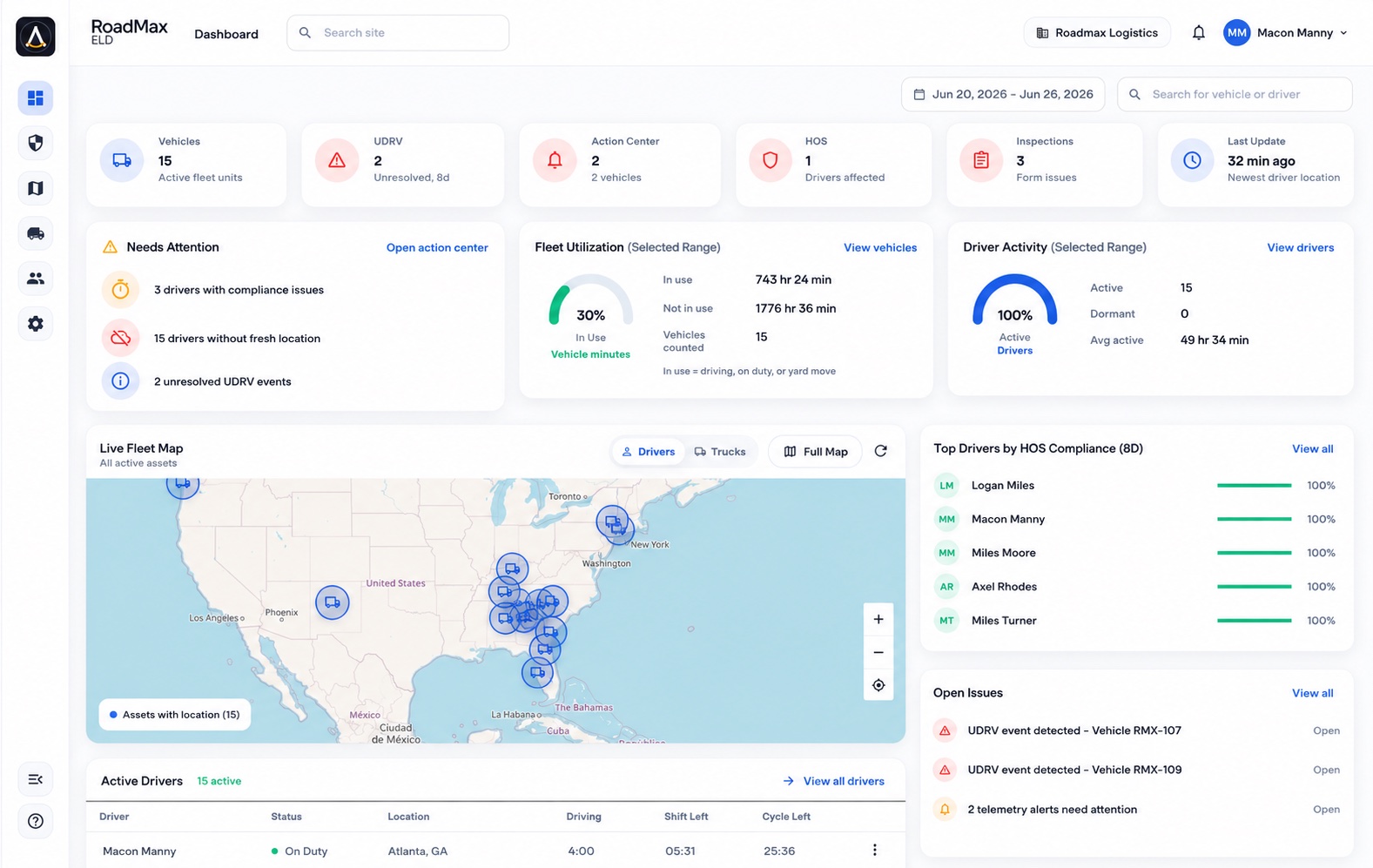Image resolution: width=1373 pixels, height=868 pixels.
Task: Click the View all drivers link
Action: click(834, 781)
